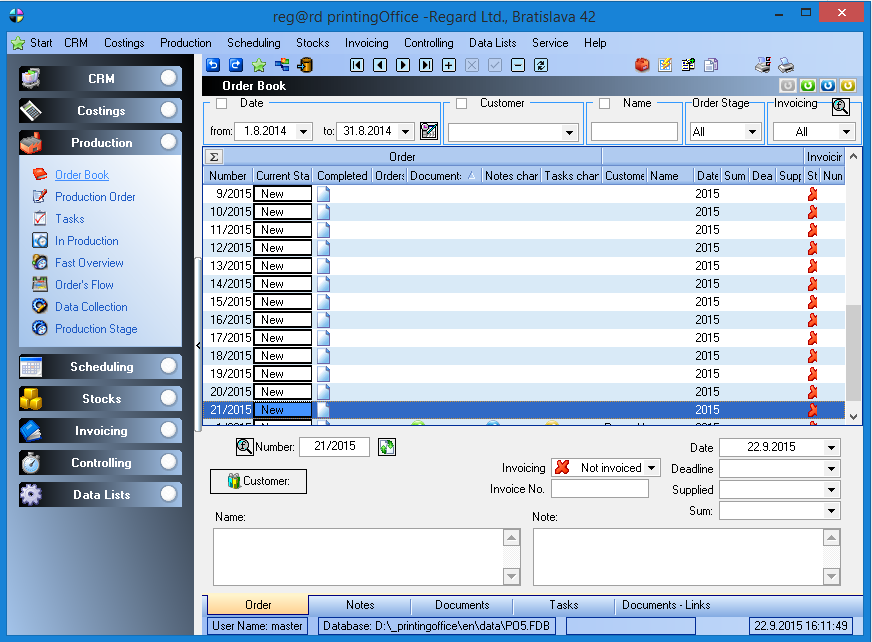872x642 pixels.
Task: Go to the previous record
Action: click(380, 65)
